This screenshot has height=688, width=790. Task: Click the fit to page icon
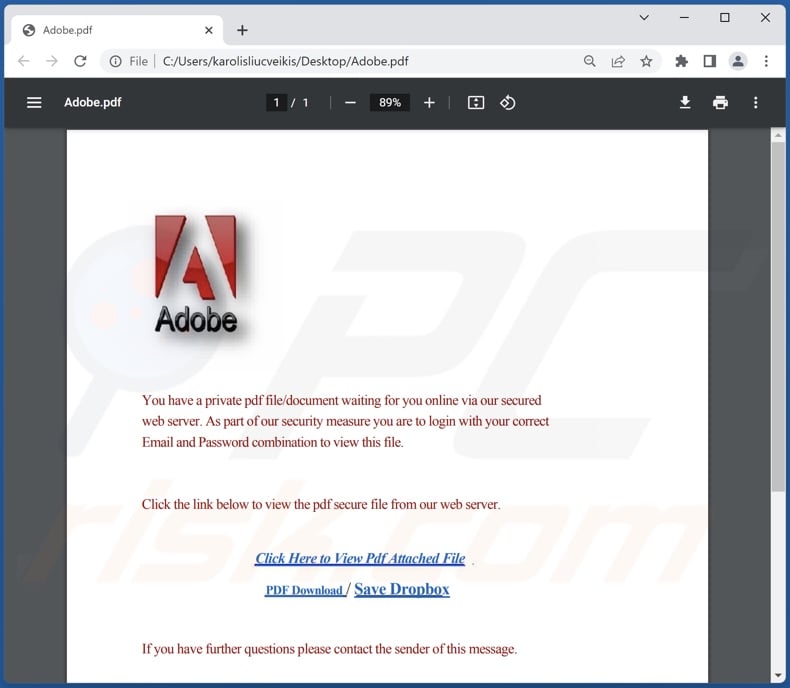click(476, 103)
